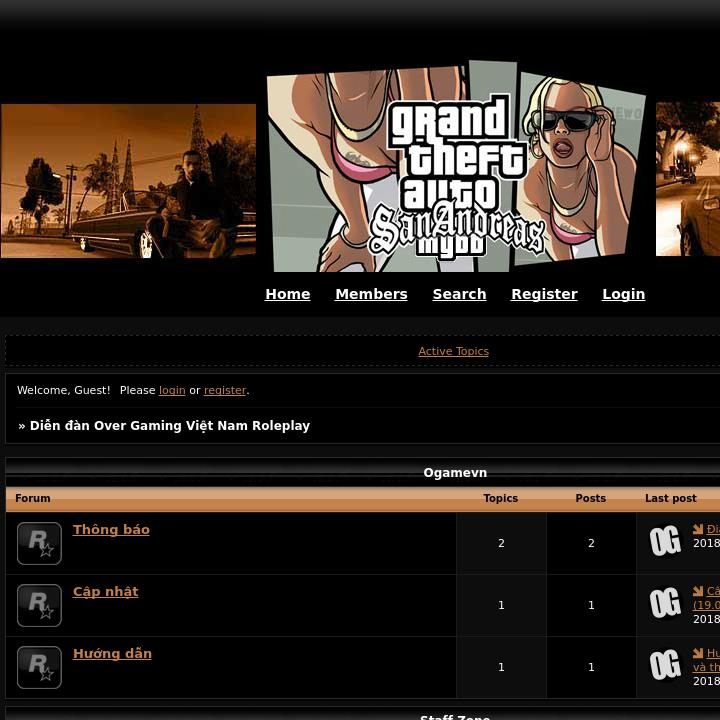Click Login in the navigation bar
720x720 pixels.
click(x=623, y=294)
